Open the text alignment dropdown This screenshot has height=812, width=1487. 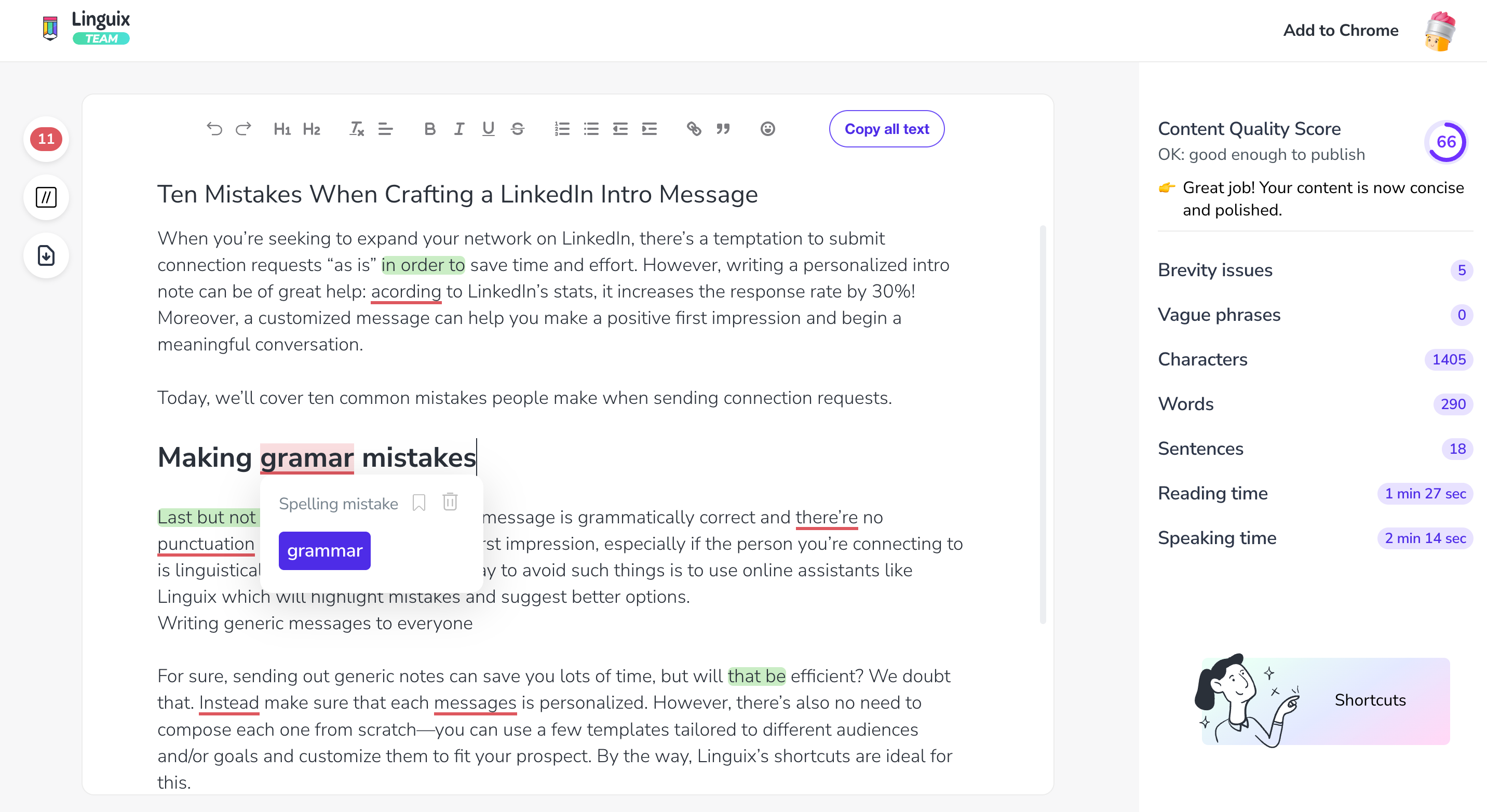click(386, 129)
